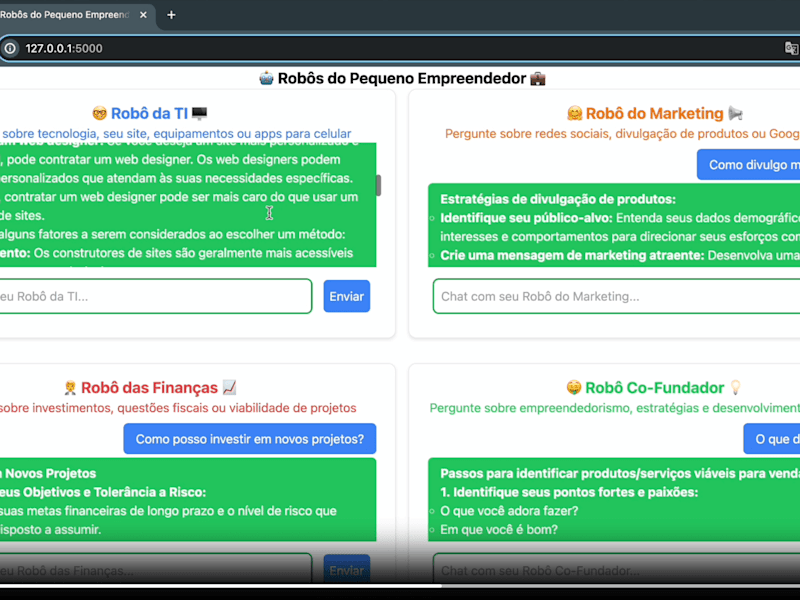
Task: Send message to Robô da TI
Action: point(346,296)
